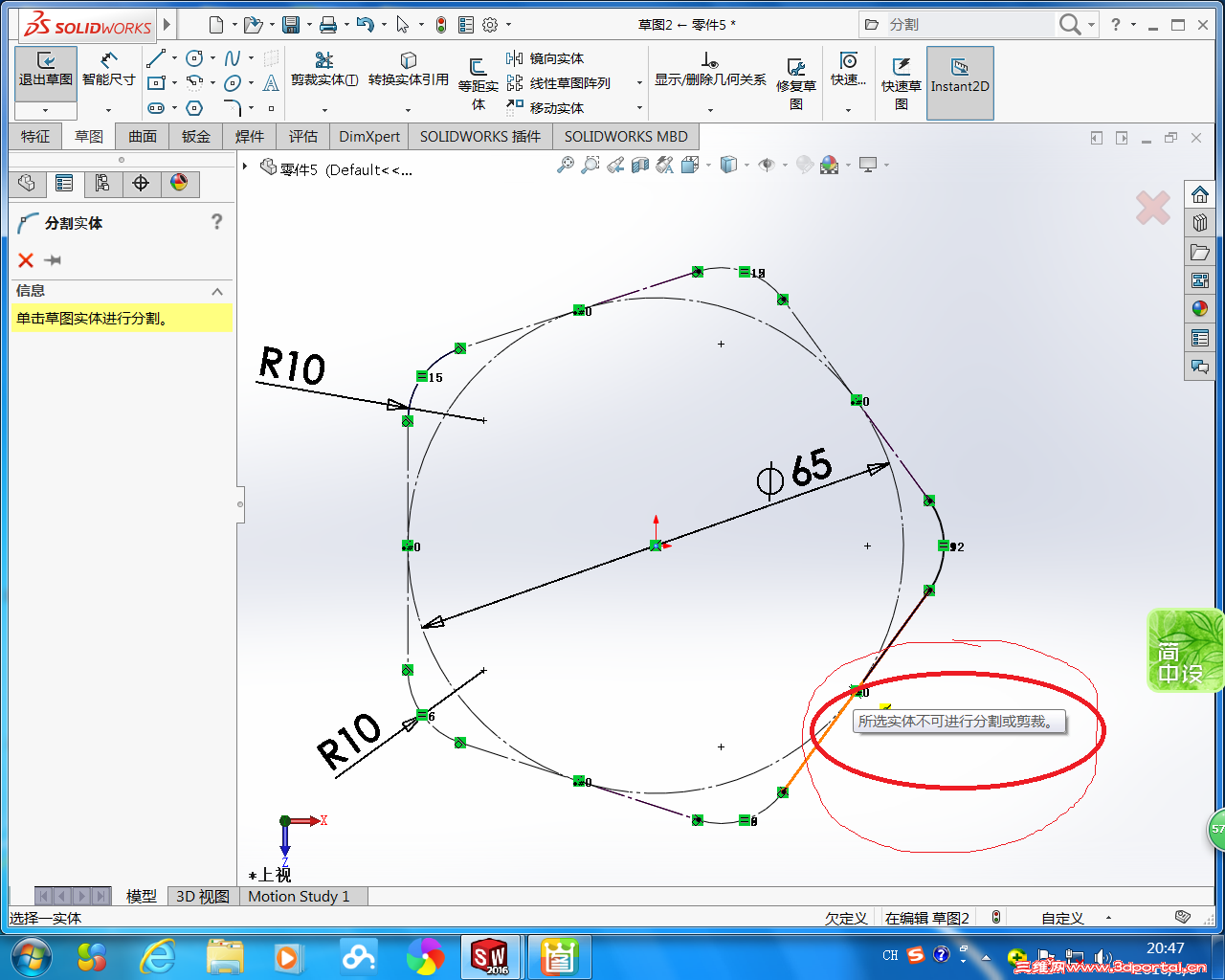Open dropdown under Trim Entities

click(x=324, y=110)
